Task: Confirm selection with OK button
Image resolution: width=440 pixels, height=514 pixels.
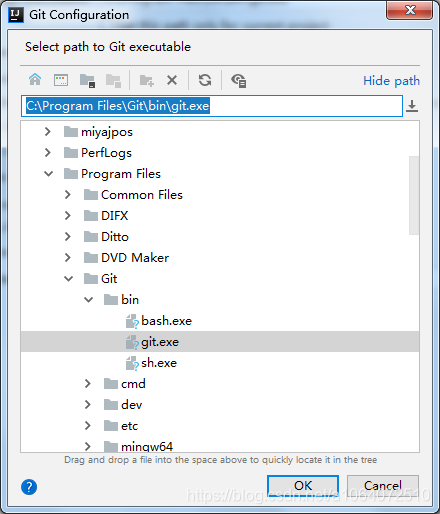Action: [x=303, y=486]
